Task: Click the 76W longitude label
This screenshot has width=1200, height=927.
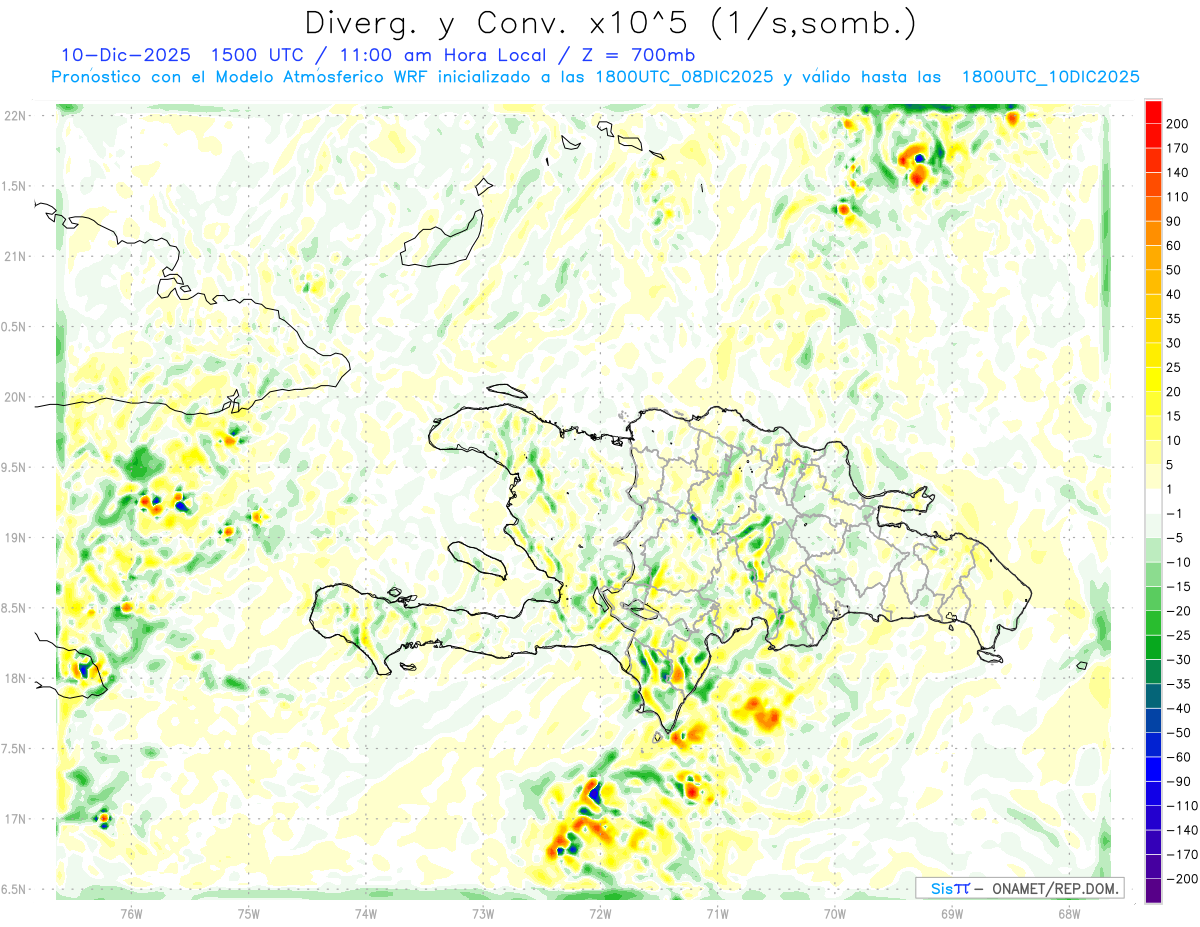Action: pos(131,912)
